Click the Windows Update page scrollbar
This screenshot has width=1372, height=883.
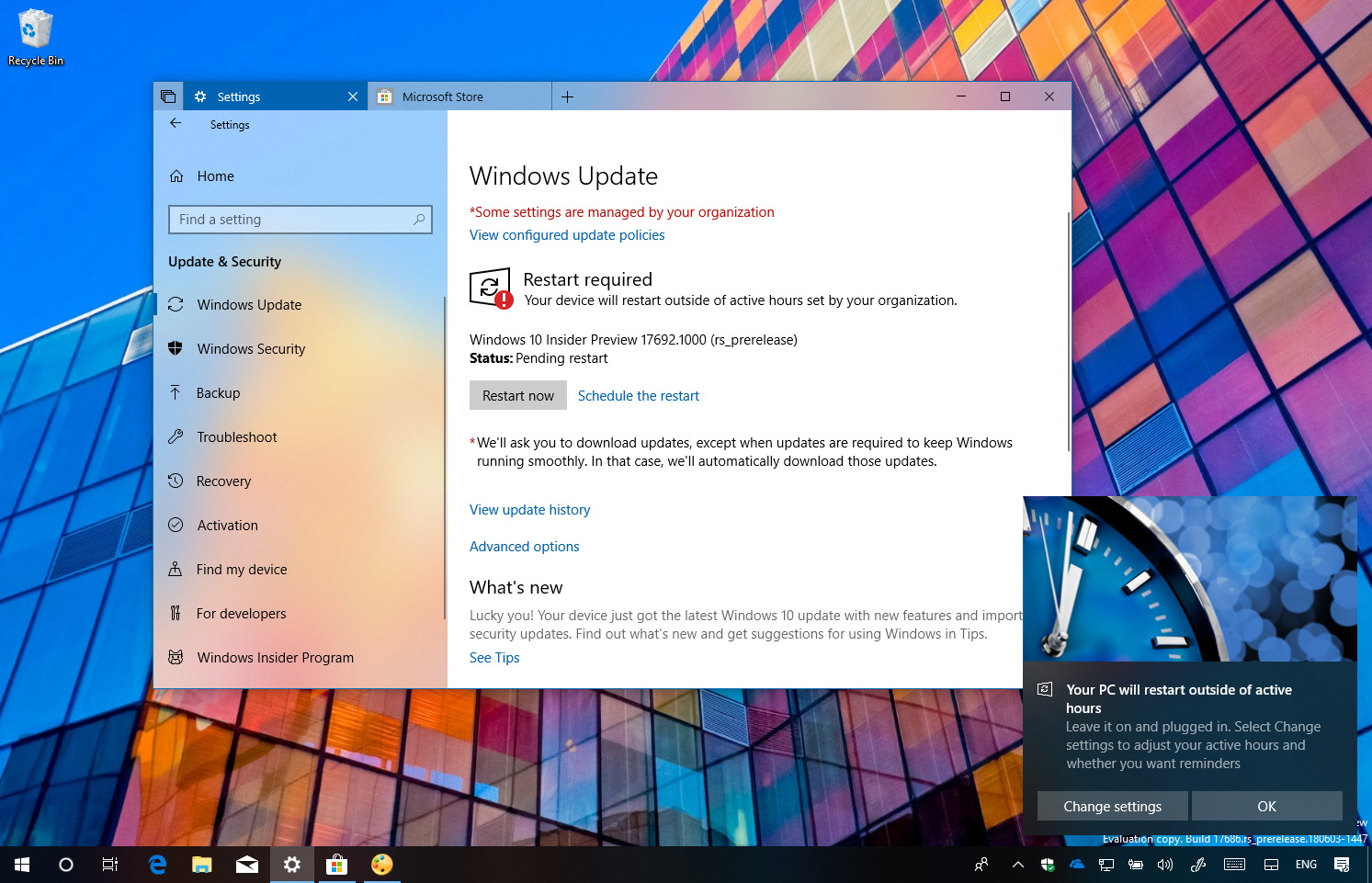pyautogui.click(x=1068, y=331)
